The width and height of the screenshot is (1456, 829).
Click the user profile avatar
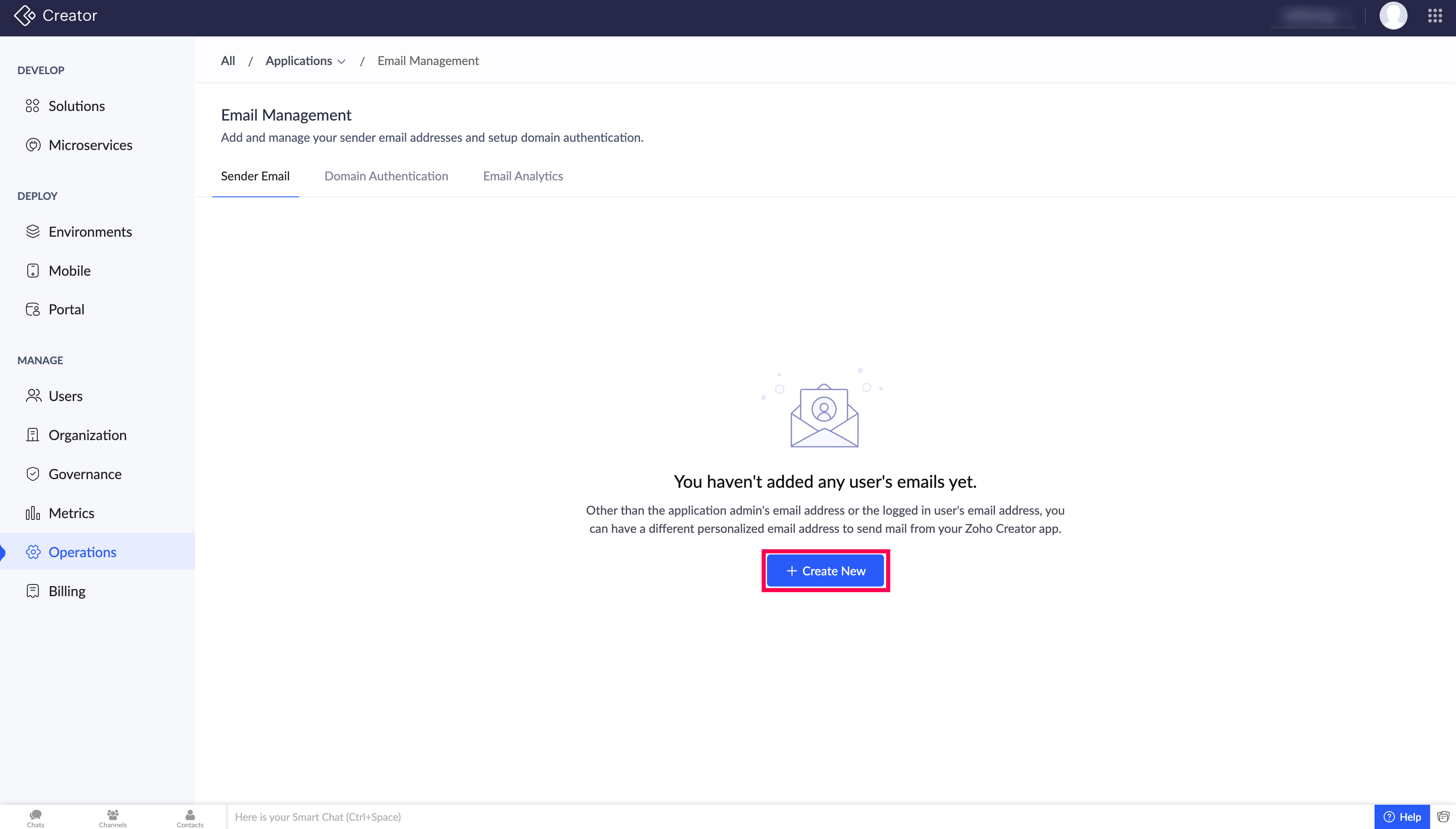pos(1393,15)
